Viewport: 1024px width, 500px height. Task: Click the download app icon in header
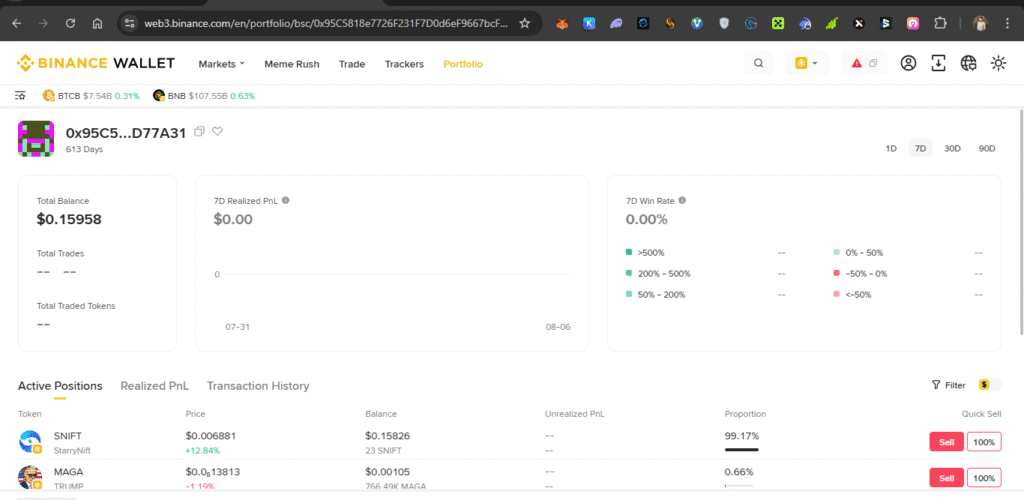coord(938,64)
